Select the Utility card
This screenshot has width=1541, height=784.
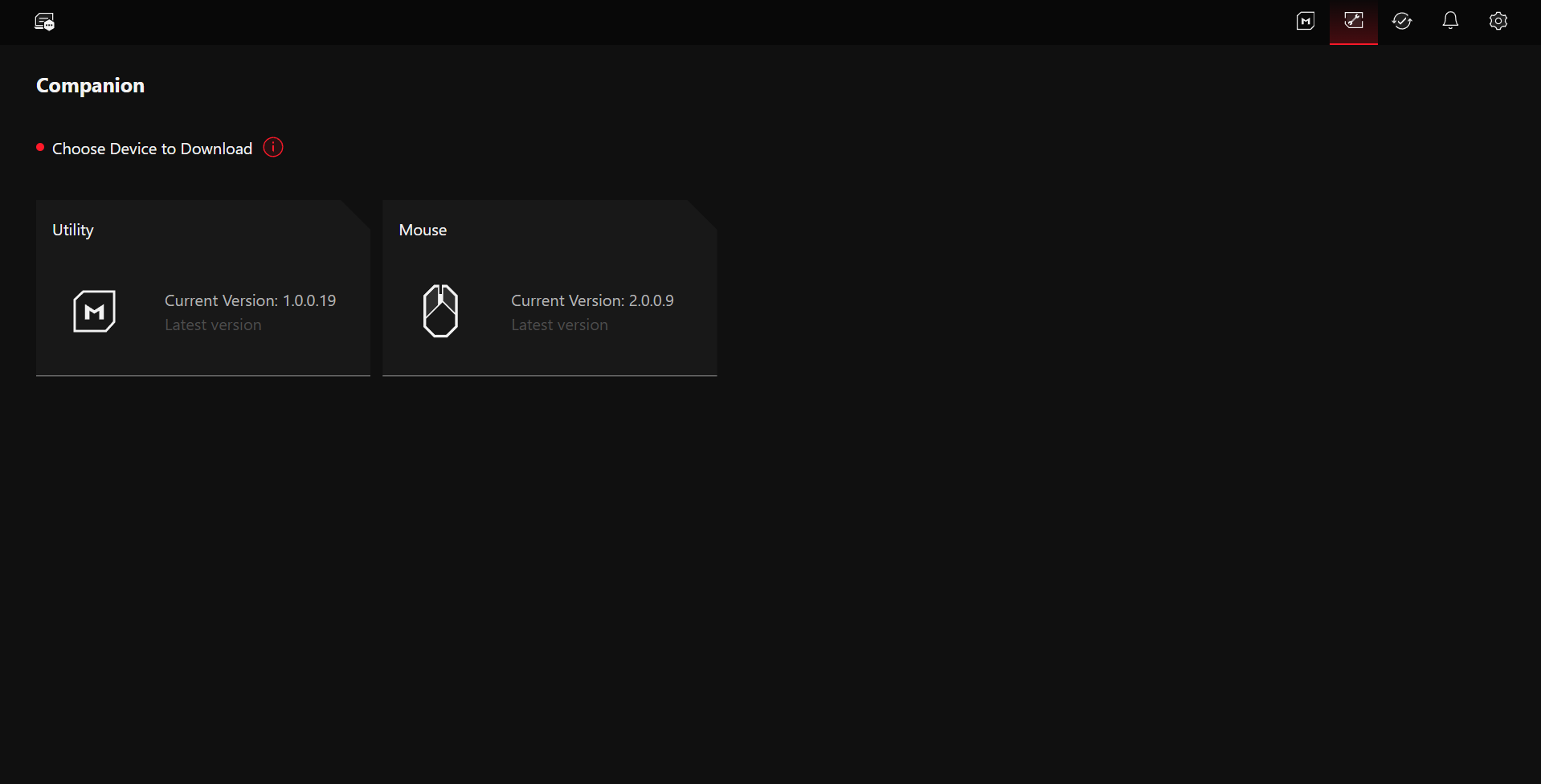203,288
